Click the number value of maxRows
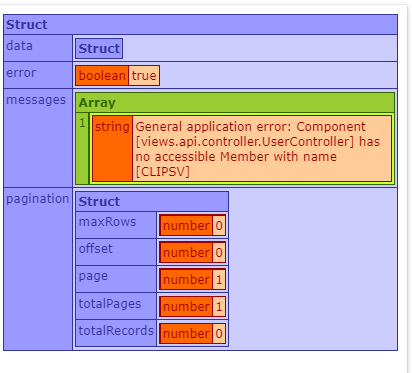The image size is (412, 373). (x=219, y=226)
